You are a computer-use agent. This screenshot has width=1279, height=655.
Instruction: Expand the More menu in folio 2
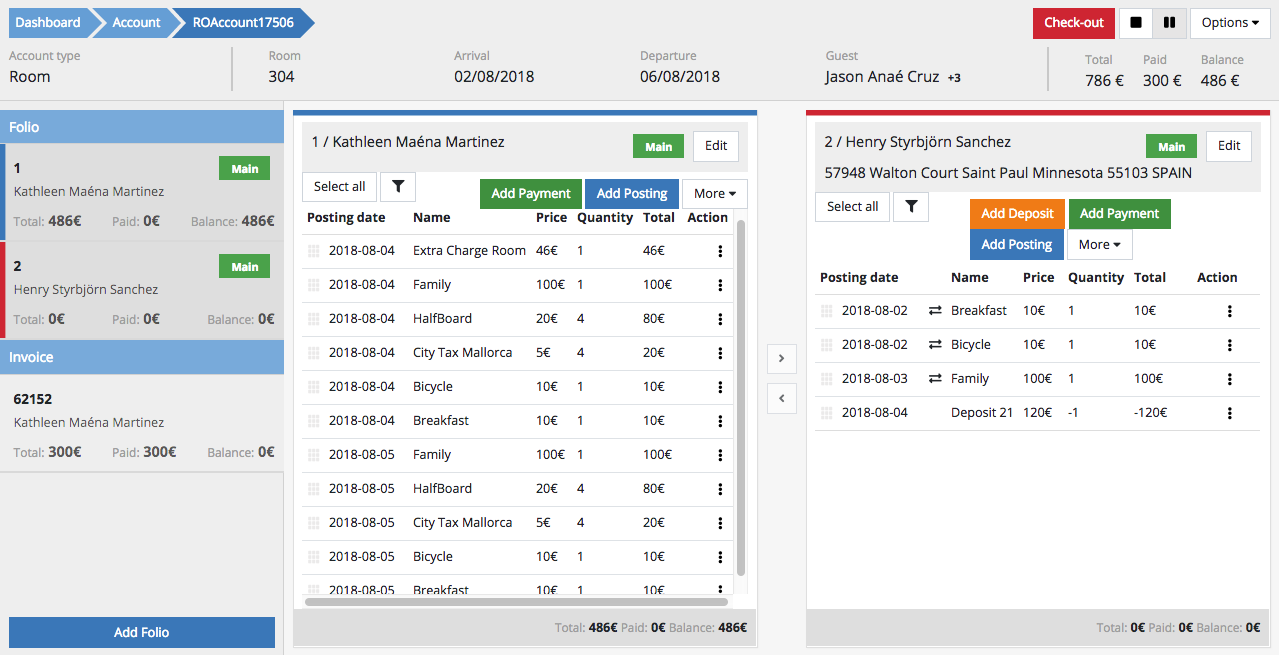[x=1099, y=245]
